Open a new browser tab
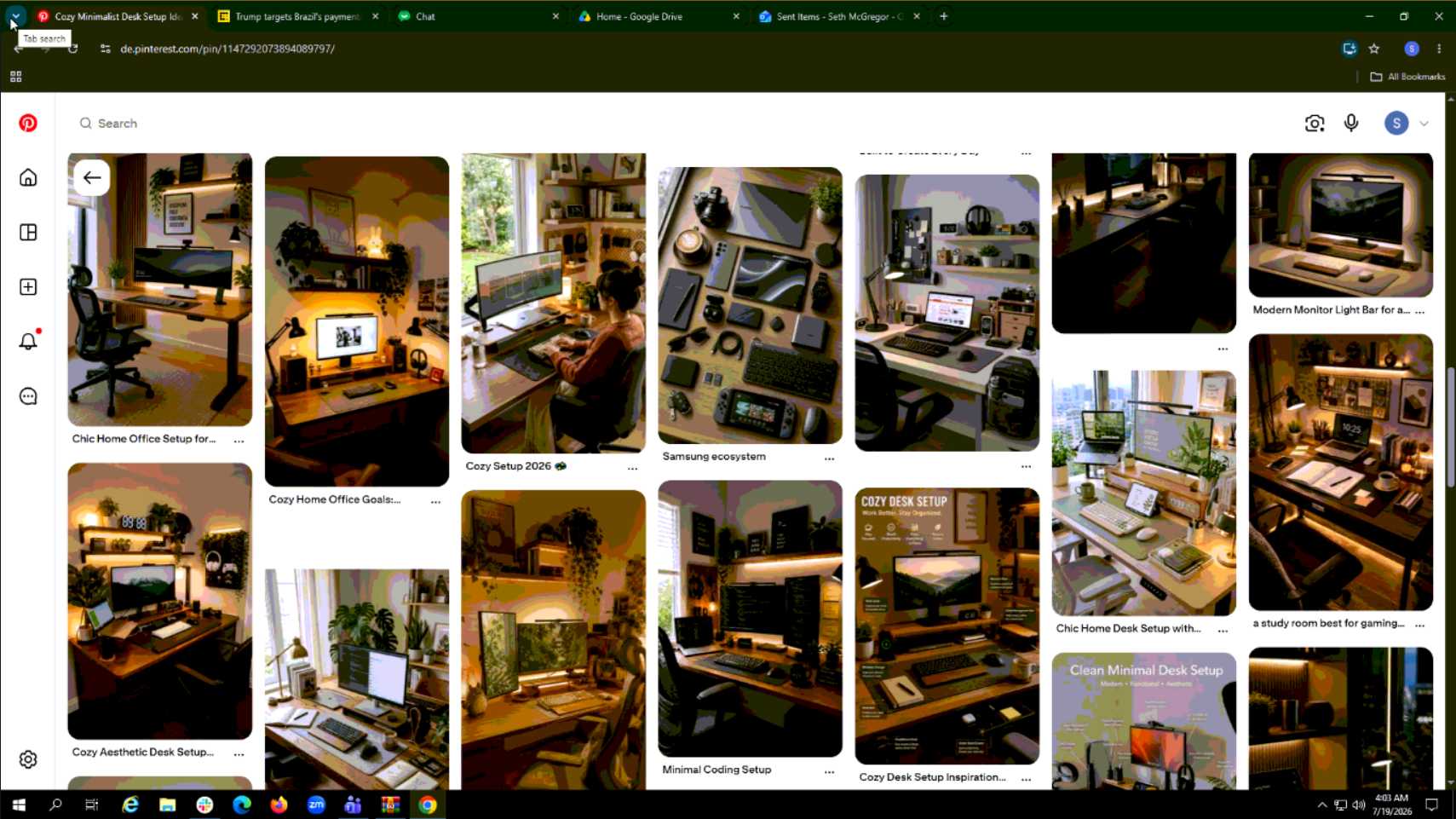 click(x=944, y=16)
